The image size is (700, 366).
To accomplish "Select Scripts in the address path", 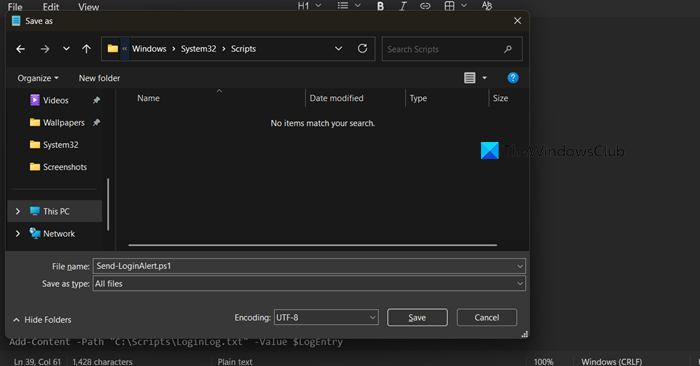I will pyautogui.click(x=243, y=49).
